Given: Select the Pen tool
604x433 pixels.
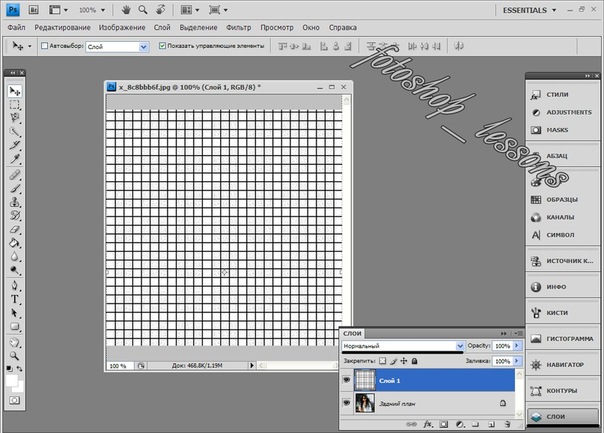Looking at the screenshot, I should [x=15, y=285].
